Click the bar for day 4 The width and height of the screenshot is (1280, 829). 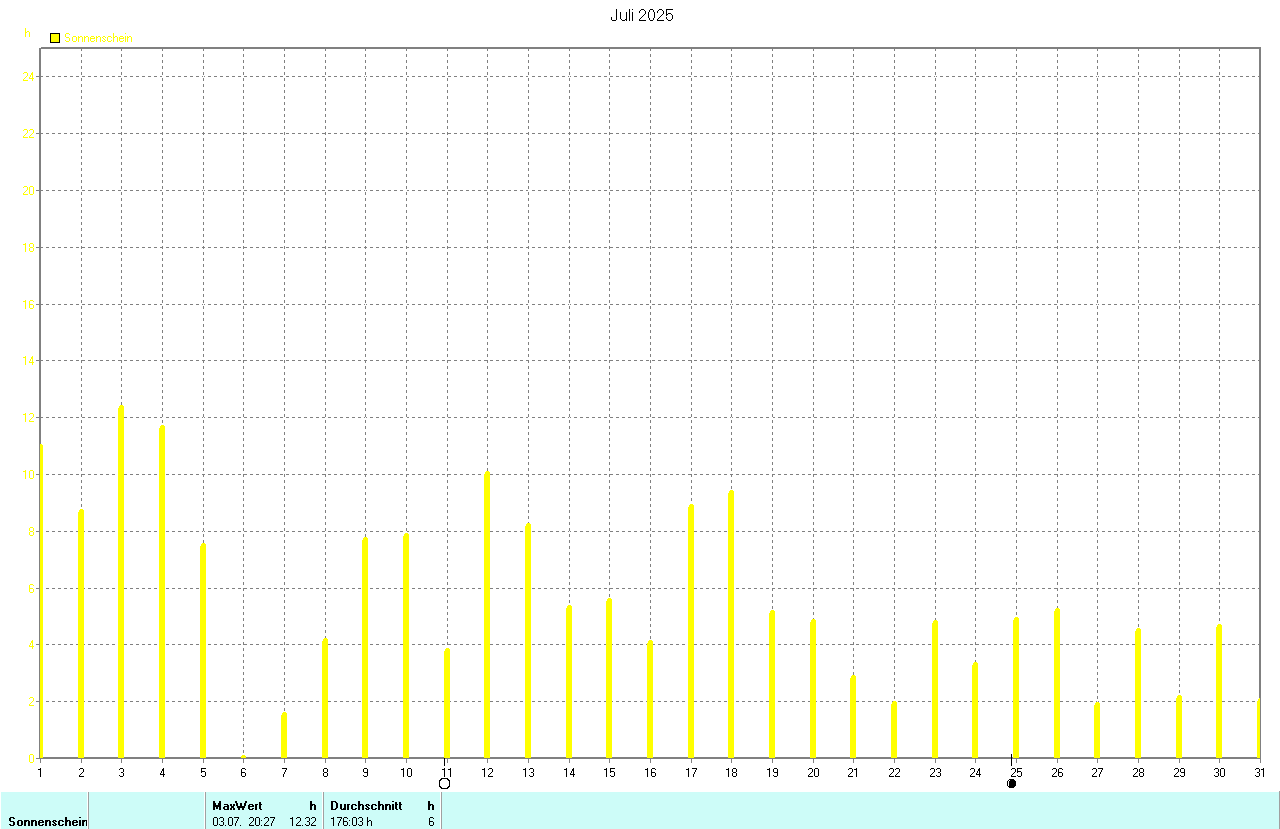pos(162,590)
